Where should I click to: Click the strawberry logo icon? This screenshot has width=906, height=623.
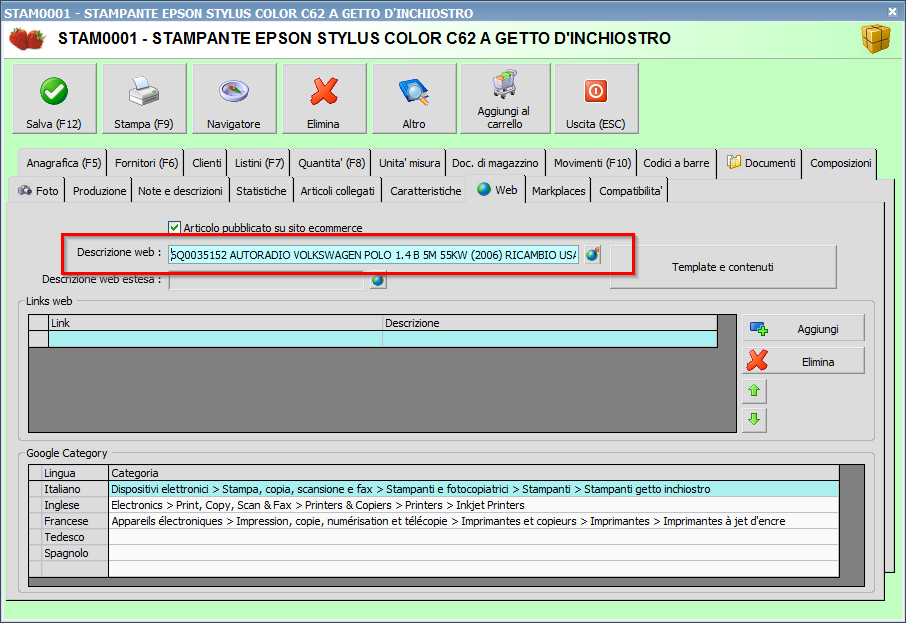click(27, 39)
